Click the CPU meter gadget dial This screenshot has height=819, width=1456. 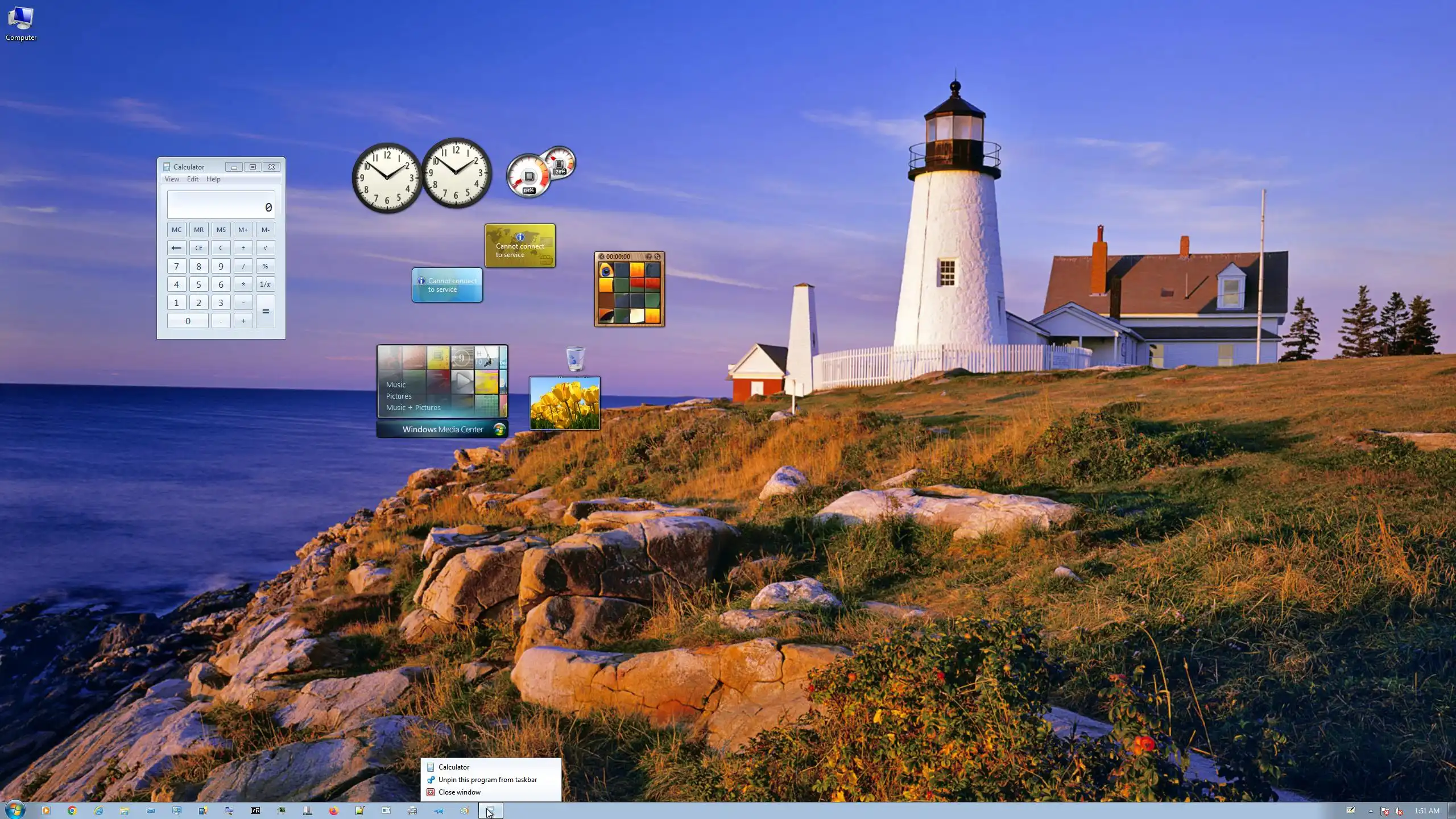[x=528, y=176]
